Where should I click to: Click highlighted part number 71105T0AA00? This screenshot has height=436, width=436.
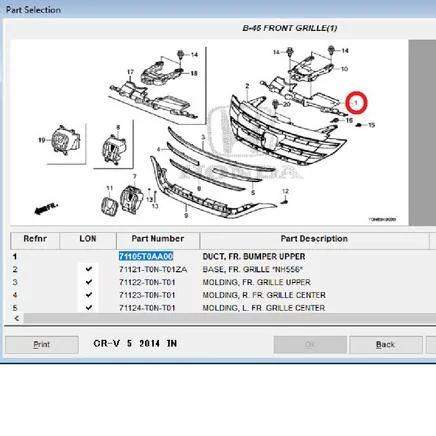(146, 256)
